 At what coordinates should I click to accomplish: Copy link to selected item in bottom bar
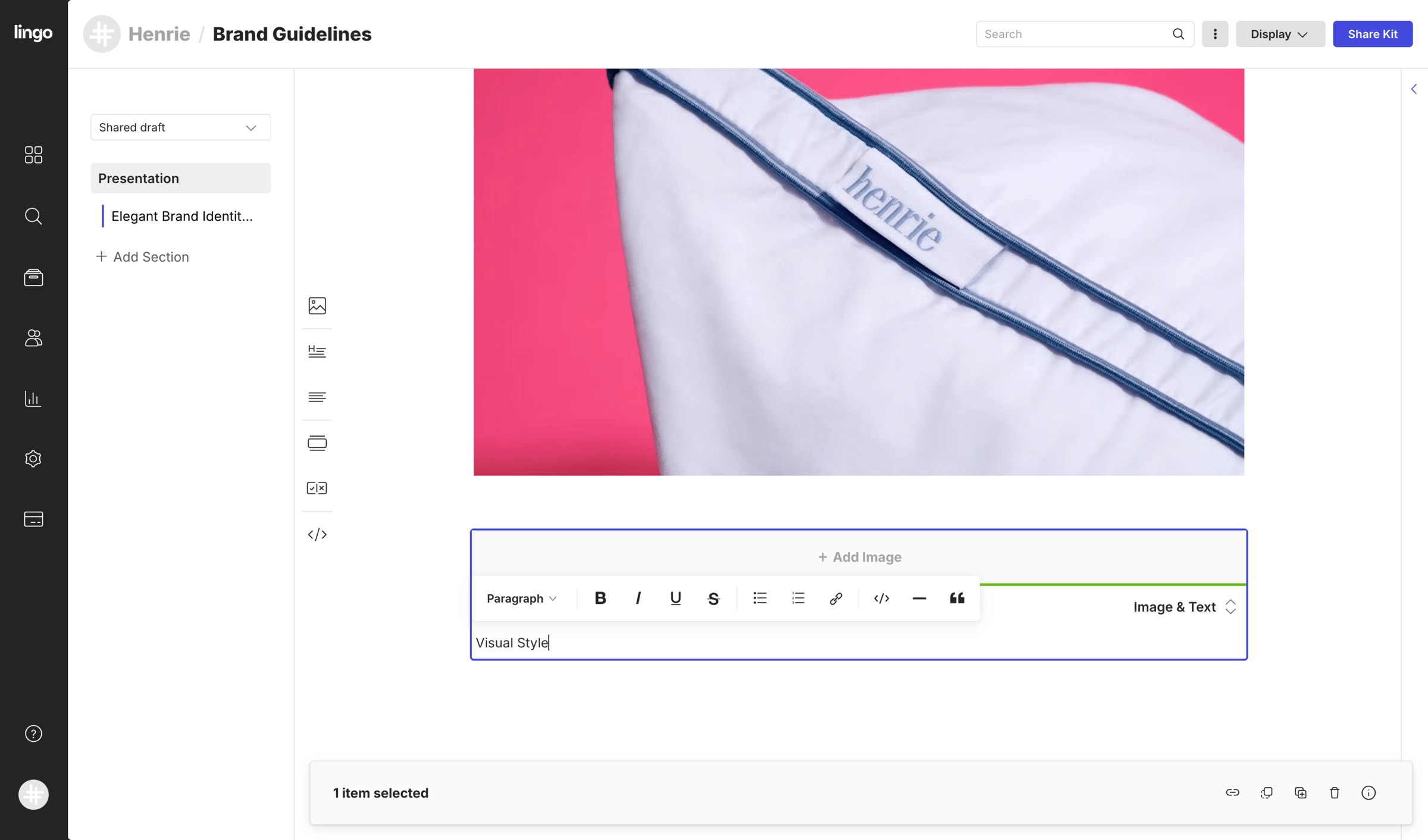(x=1232, y=793)
